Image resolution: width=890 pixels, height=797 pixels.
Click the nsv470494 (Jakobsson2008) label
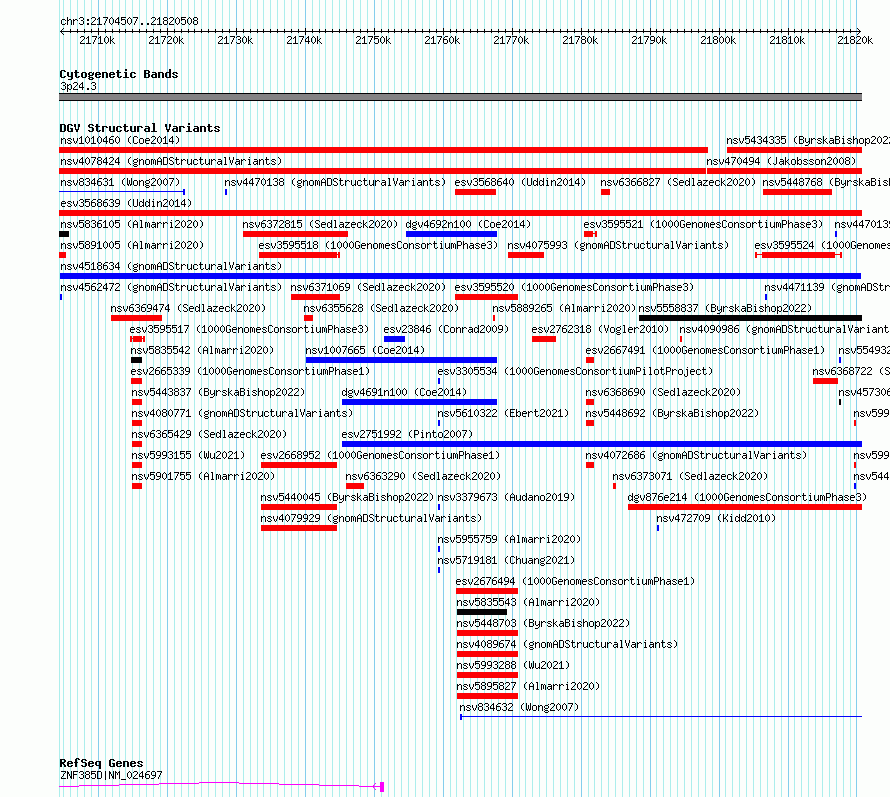(x=781, y=161)
